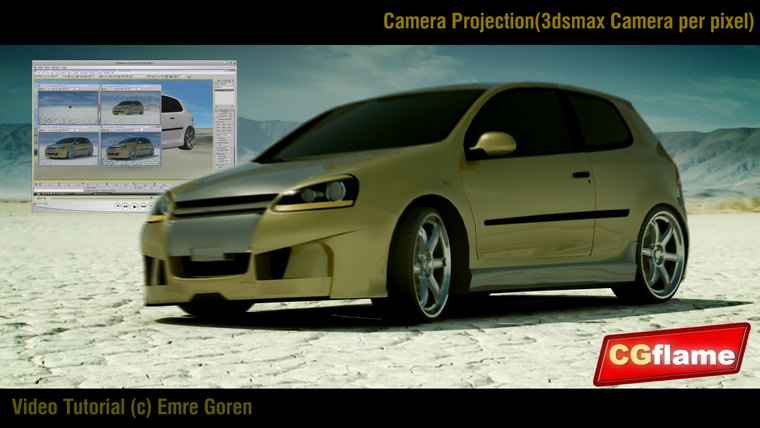The width and height of the screenshot is (760, 428).
Task: Click the CGflame logo badge
Action: (671, 354)
